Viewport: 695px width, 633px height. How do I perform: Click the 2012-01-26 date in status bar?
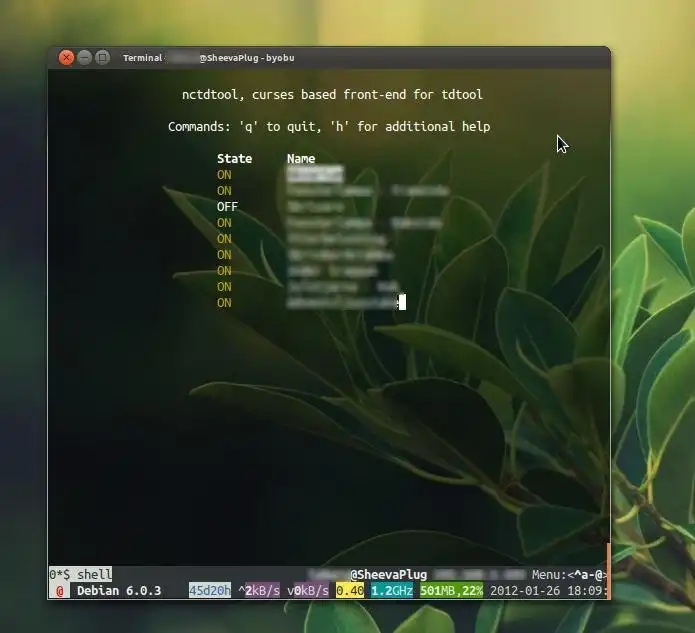[525, 591]
